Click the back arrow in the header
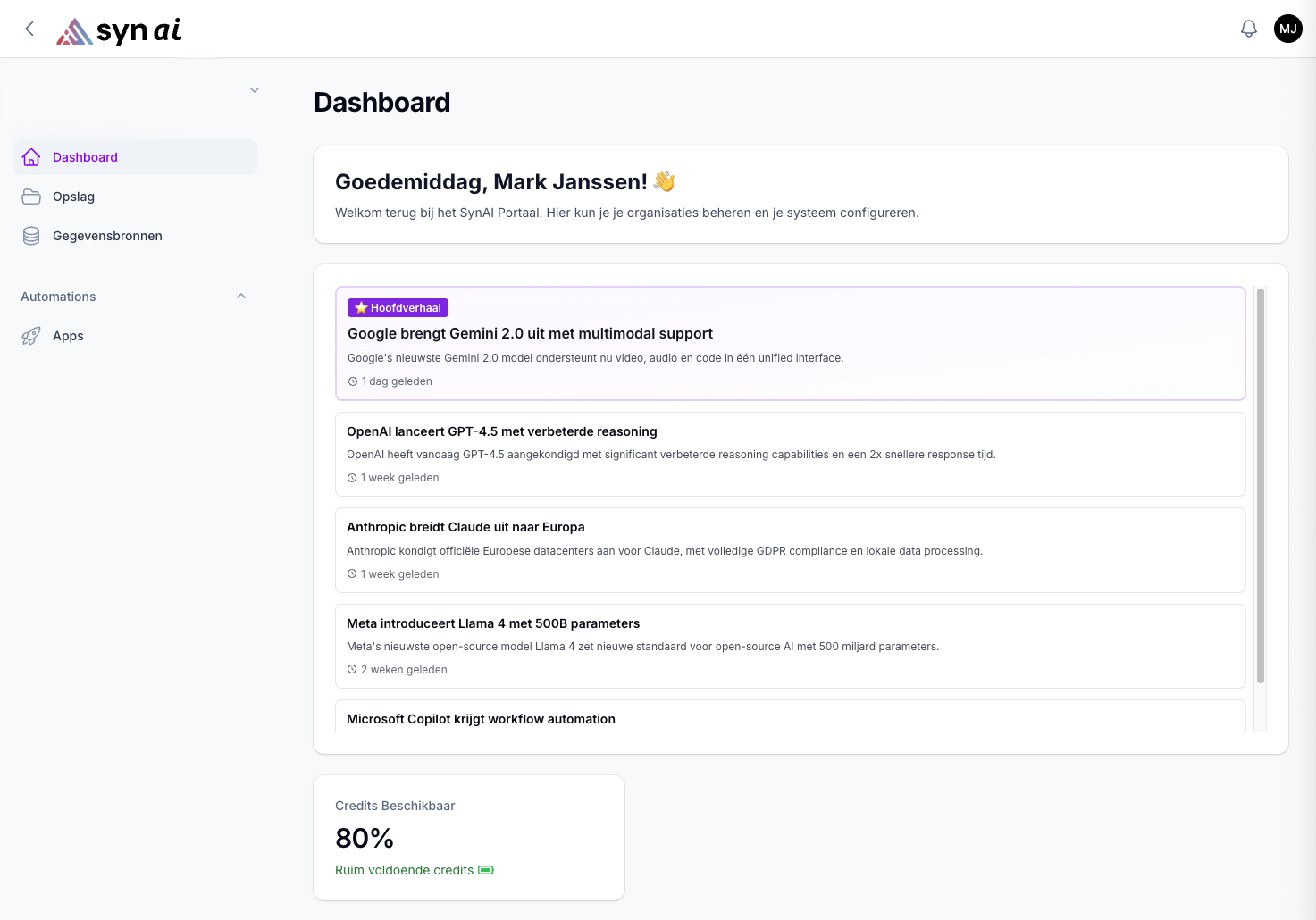 29,29
